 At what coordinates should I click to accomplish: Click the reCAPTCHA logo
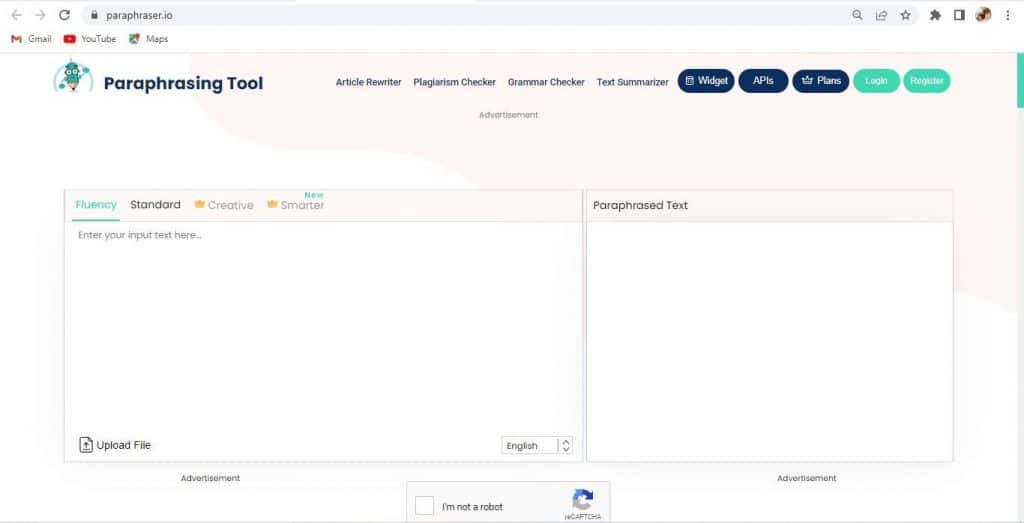[x=583, y=500]
